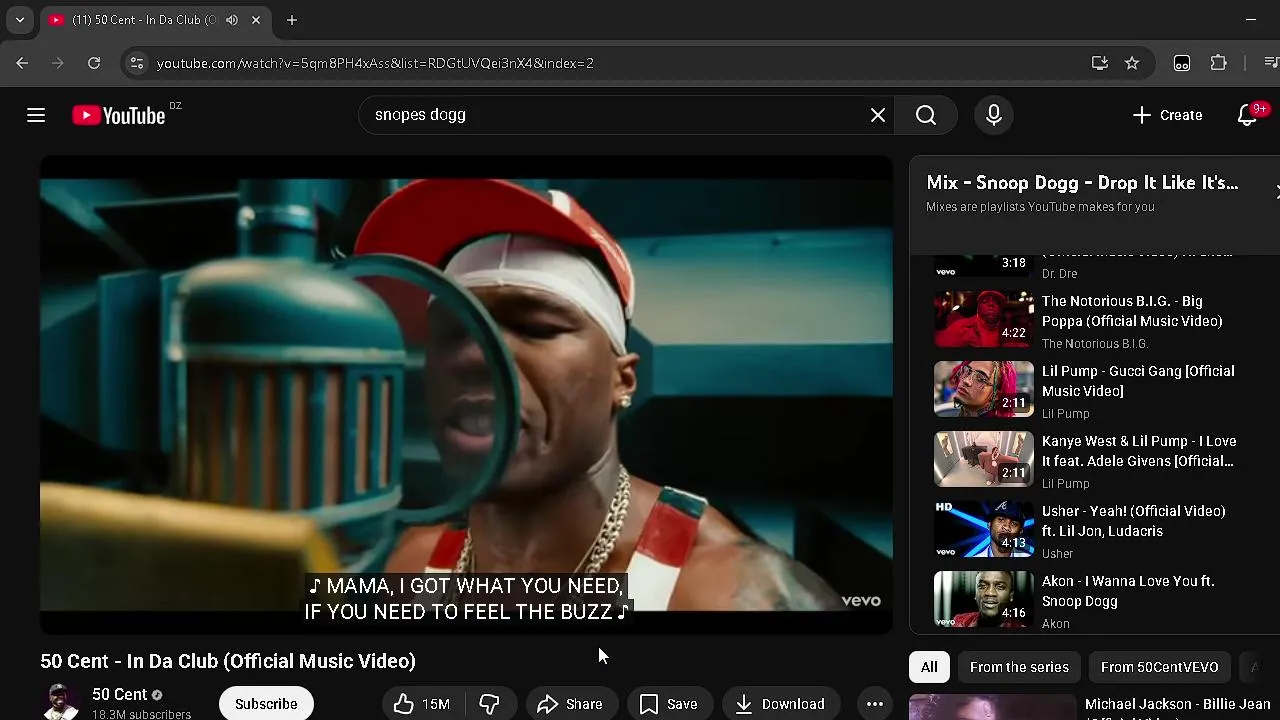Open a new browser tab

point(291,20)
